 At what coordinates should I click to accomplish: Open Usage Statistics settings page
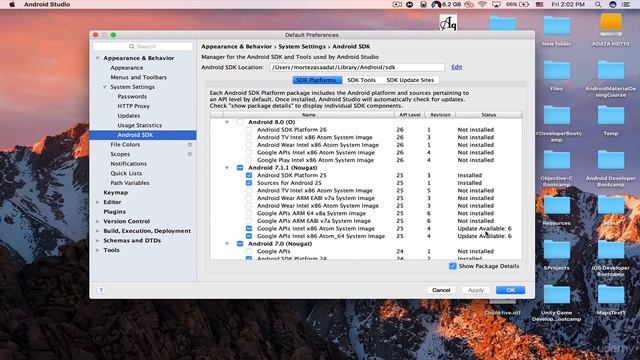point(140,125)
